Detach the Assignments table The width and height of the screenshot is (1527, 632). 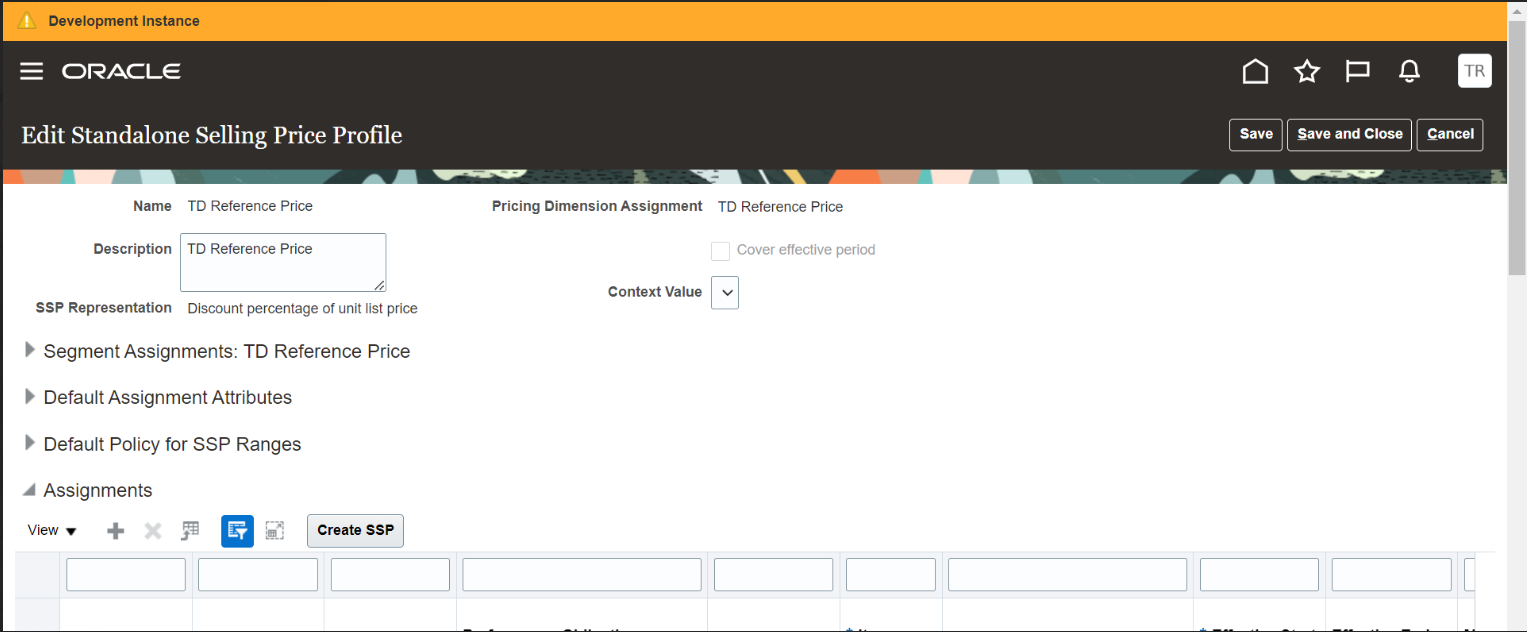[x=275, y=530]
